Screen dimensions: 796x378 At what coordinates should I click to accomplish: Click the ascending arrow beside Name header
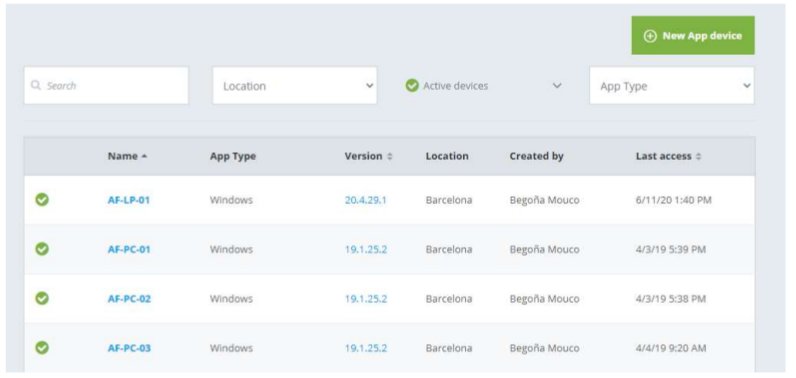pyautogui.click(x=144, y=157)
